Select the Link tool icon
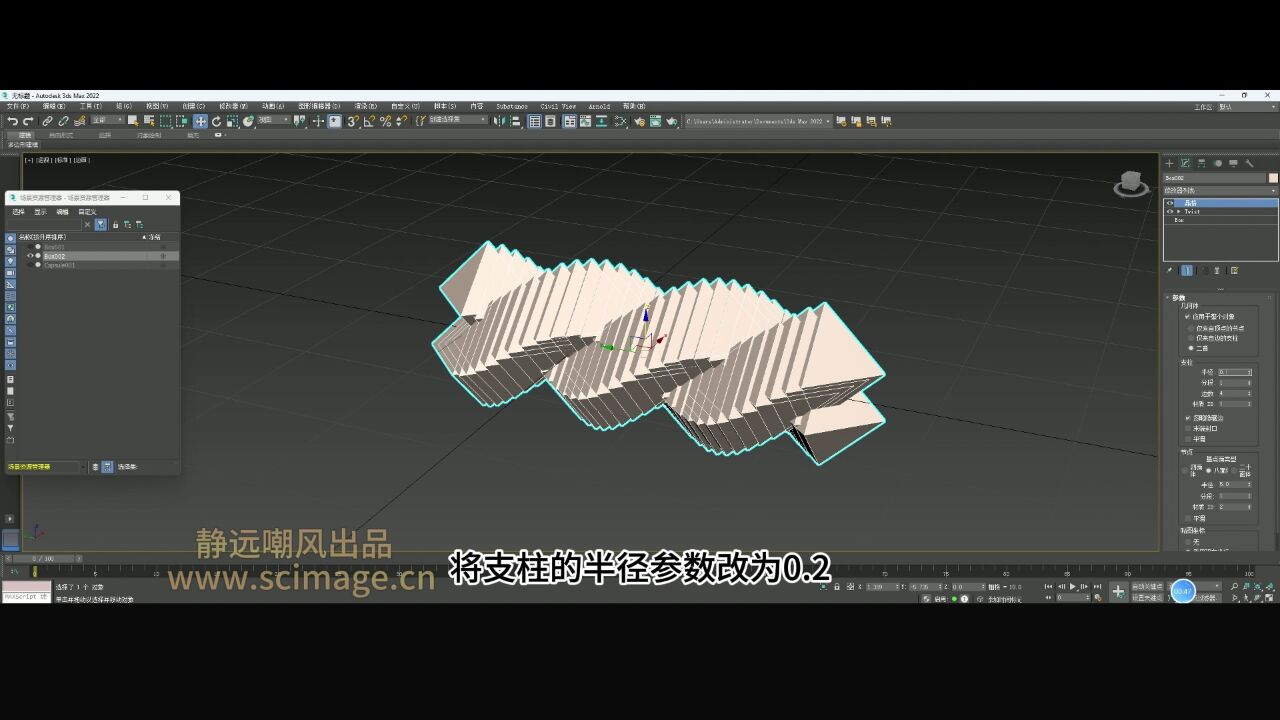 [47, 121]
